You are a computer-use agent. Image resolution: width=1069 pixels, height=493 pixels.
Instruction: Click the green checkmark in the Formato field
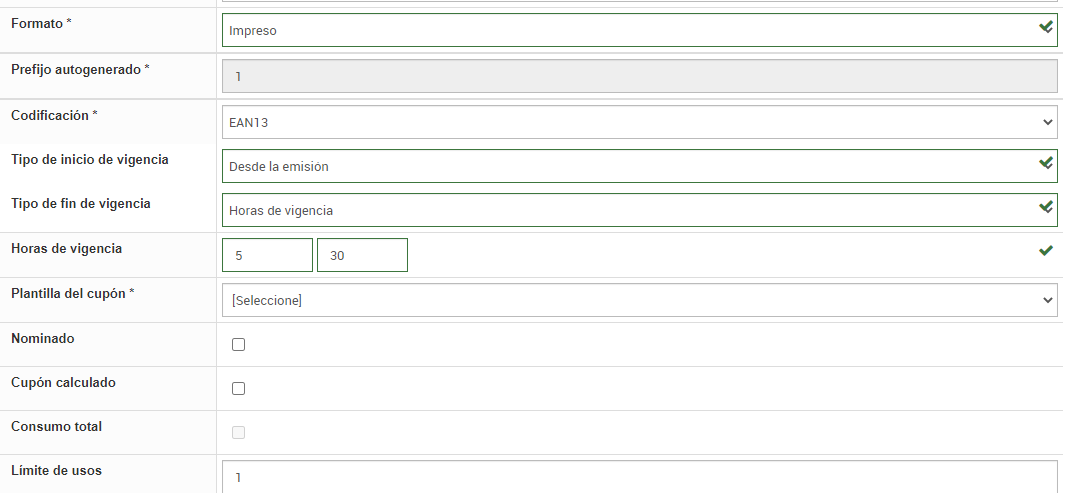[1046, 27]
